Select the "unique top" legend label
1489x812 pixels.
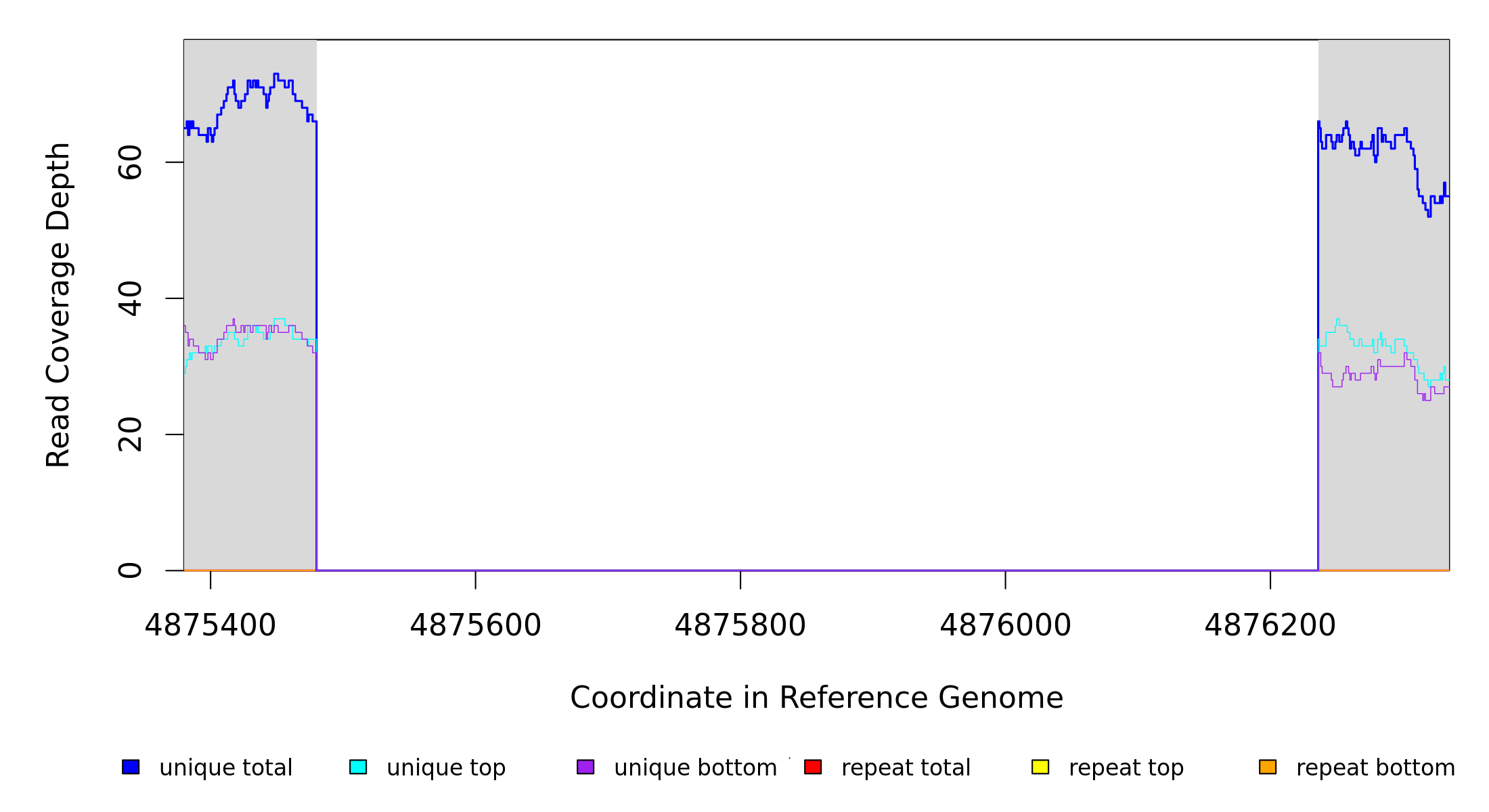[446, 768]
